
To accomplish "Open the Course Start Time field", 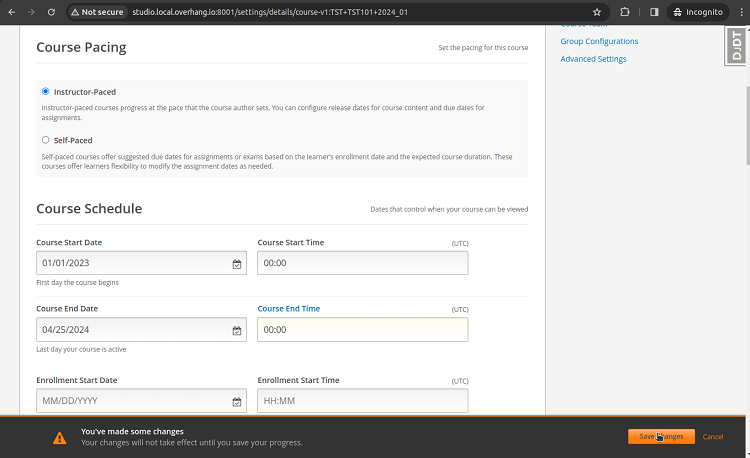I will [x=362, y=263].
